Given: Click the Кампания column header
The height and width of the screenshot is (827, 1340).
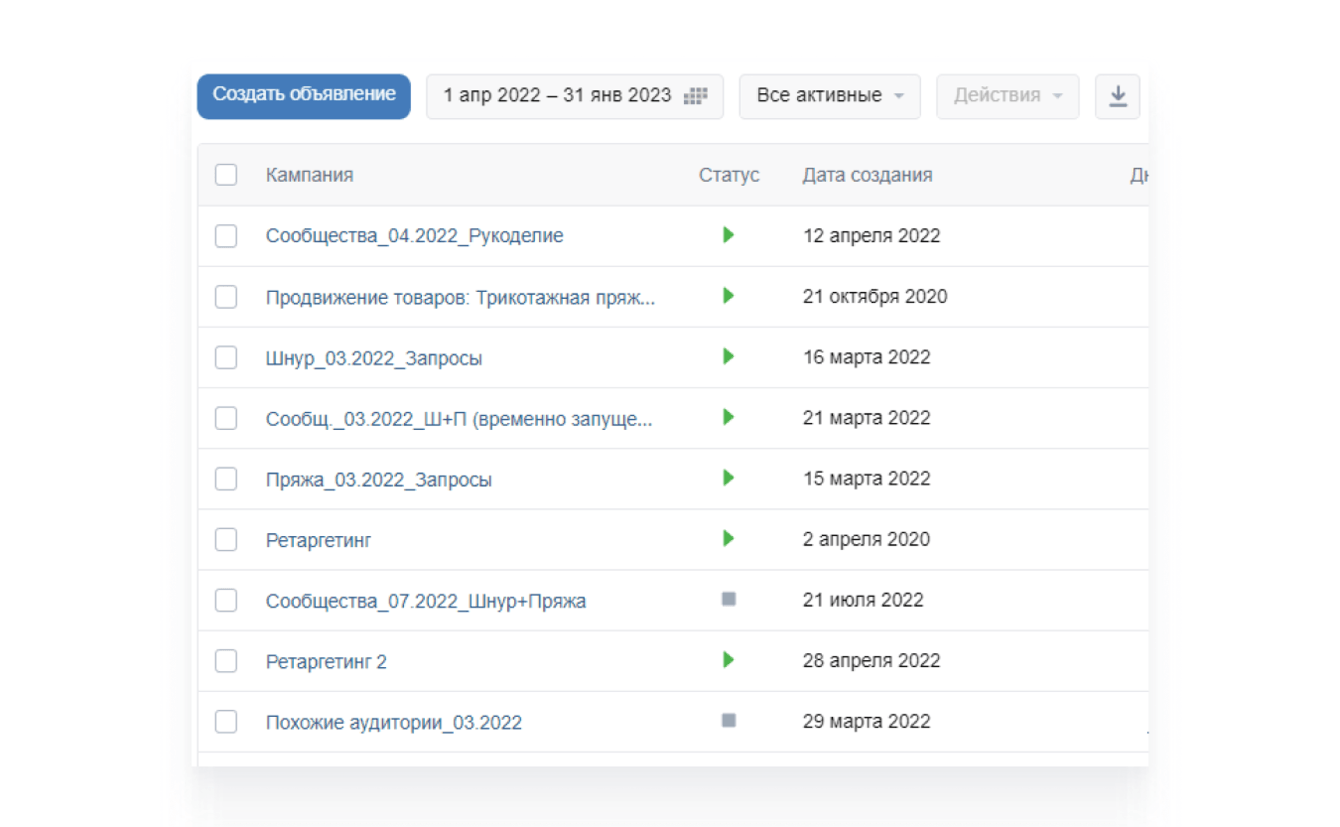Looking at the screenshot, I should 309,175.
